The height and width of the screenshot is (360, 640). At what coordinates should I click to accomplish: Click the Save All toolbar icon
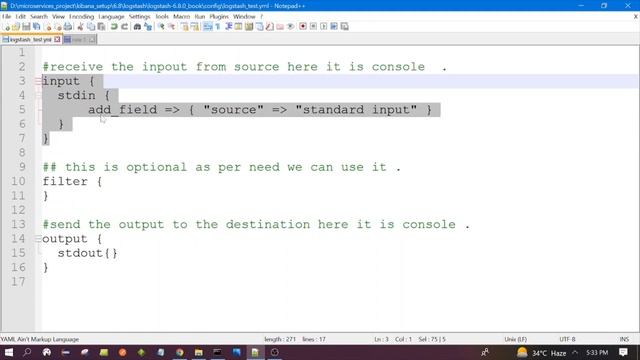(37, 27)
